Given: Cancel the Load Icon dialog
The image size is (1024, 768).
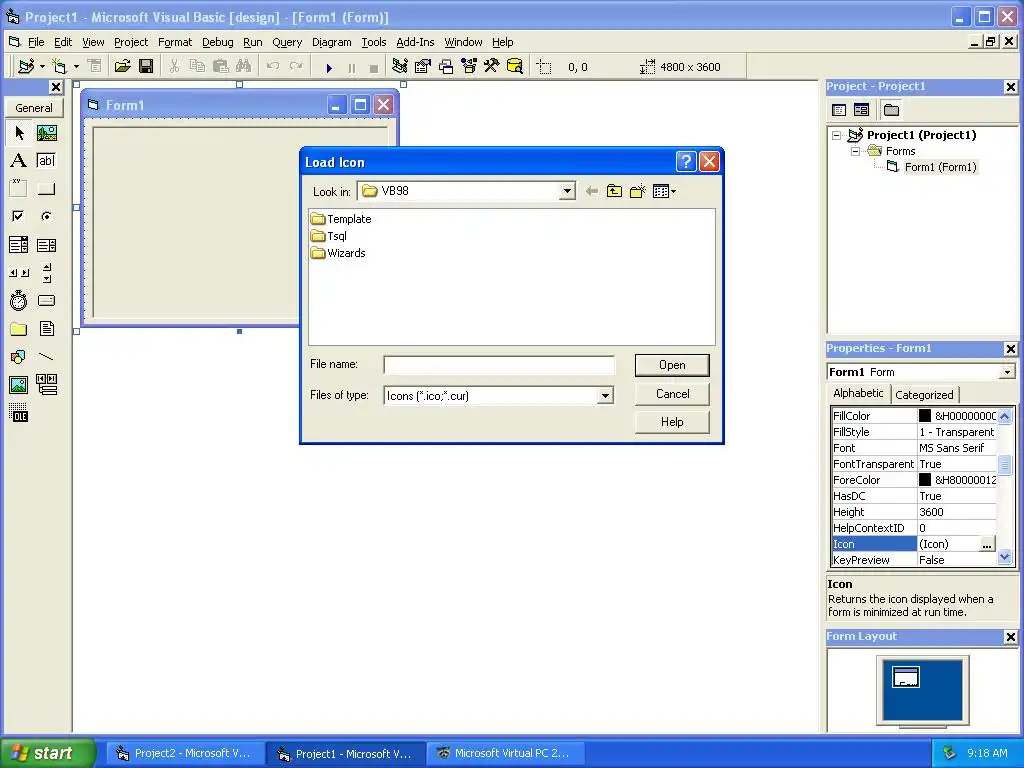Looking at the screenshot, I should click(672, 394).
